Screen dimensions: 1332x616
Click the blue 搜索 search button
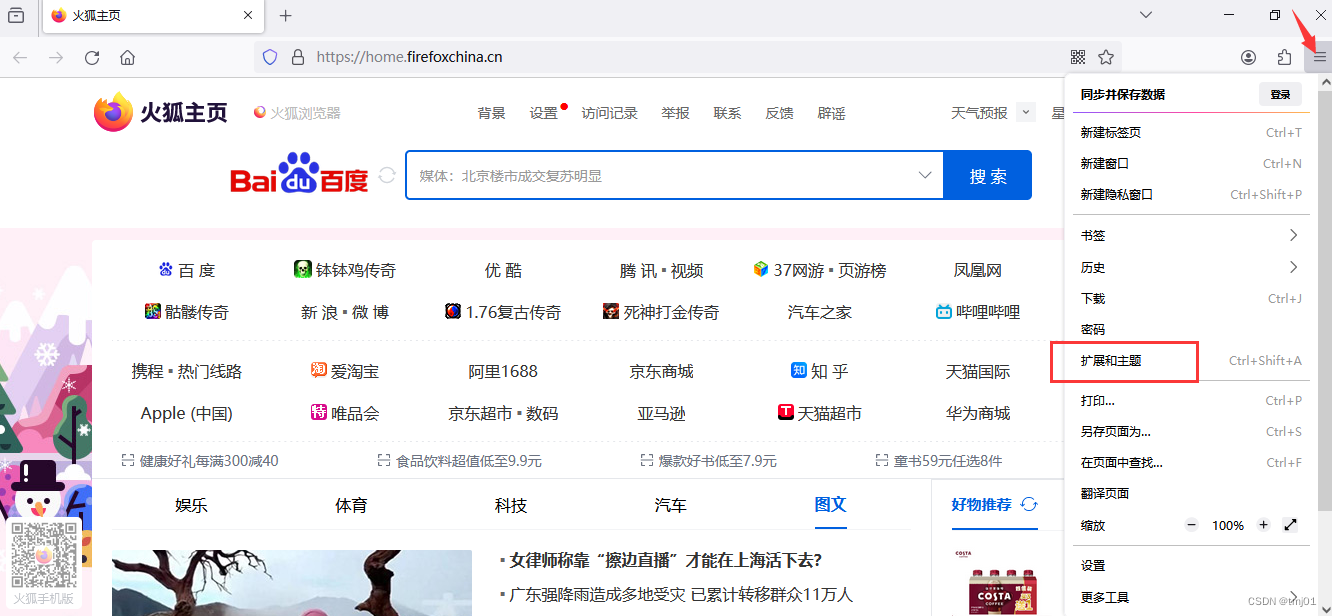[x=988, y=176]
